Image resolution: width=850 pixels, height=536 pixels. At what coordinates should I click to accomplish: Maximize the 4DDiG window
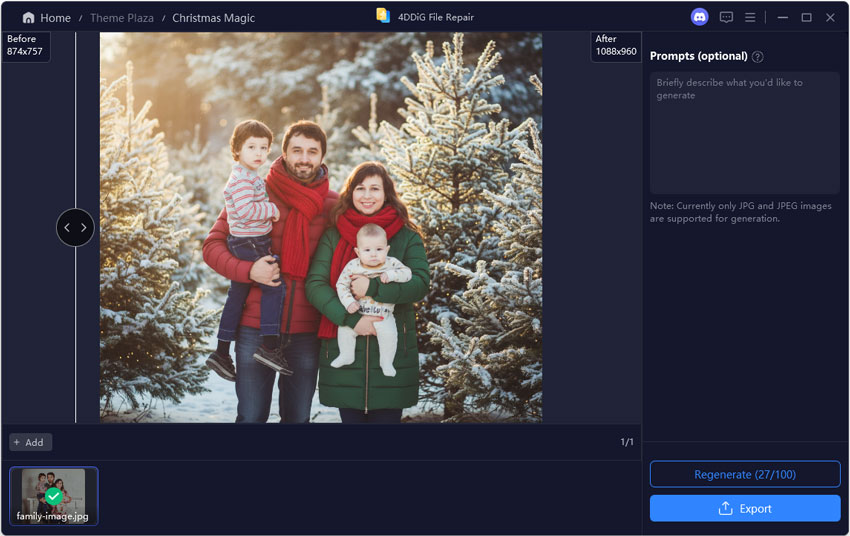click(x=806, y=17)
